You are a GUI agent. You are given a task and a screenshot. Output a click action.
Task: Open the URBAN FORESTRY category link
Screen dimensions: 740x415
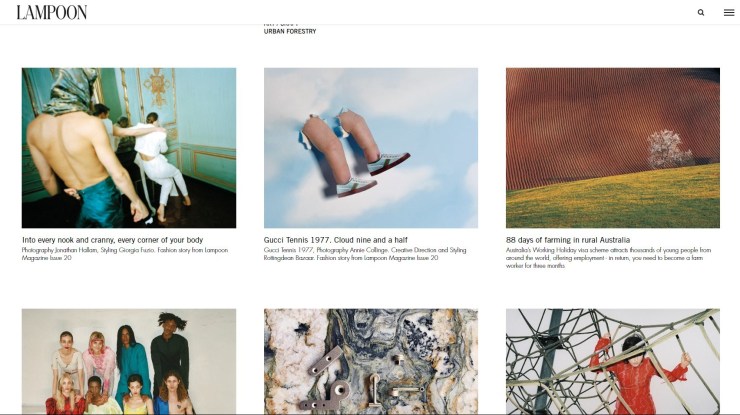(290, 31)
